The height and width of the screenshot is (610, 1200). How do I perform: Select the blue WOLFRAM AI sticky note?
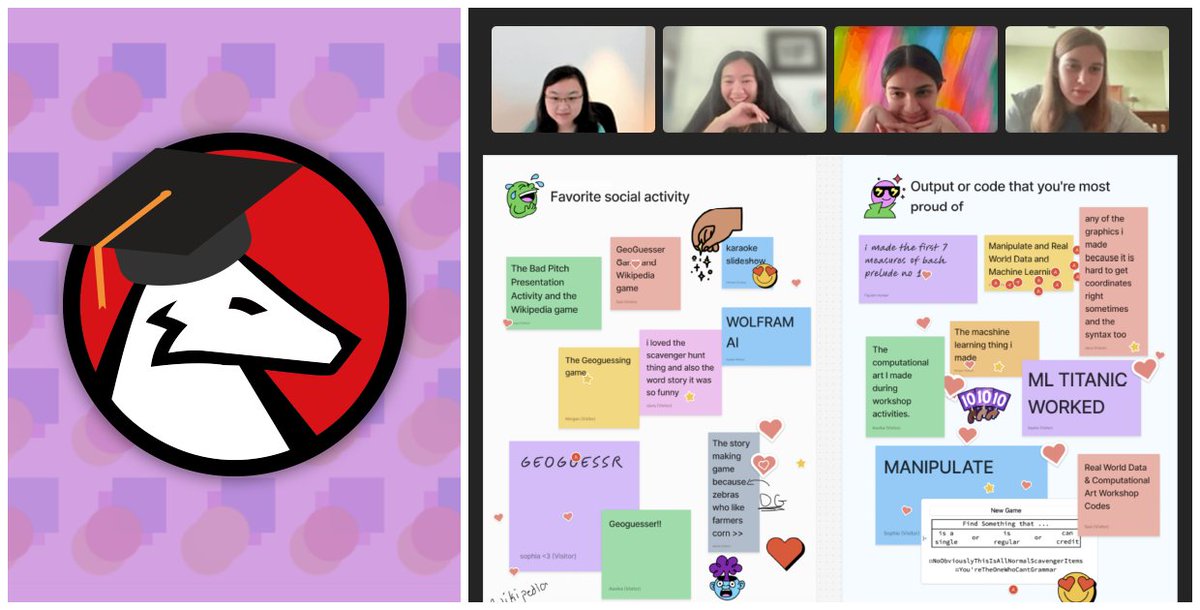[765, 335]
